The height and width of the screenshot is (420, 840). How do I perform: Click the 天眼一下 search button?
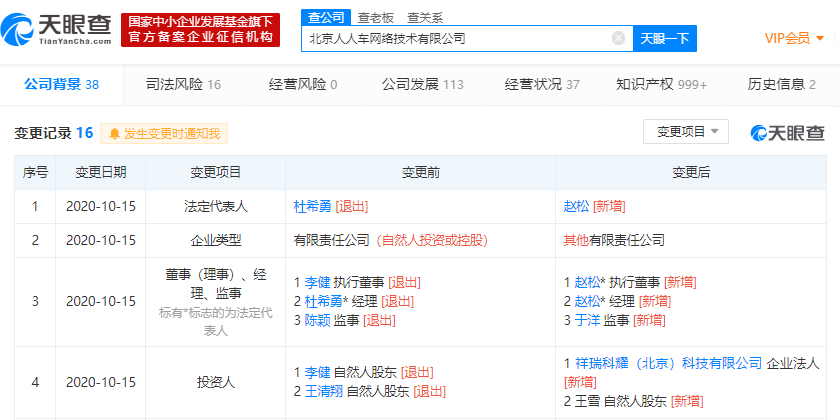coord(665,38)
